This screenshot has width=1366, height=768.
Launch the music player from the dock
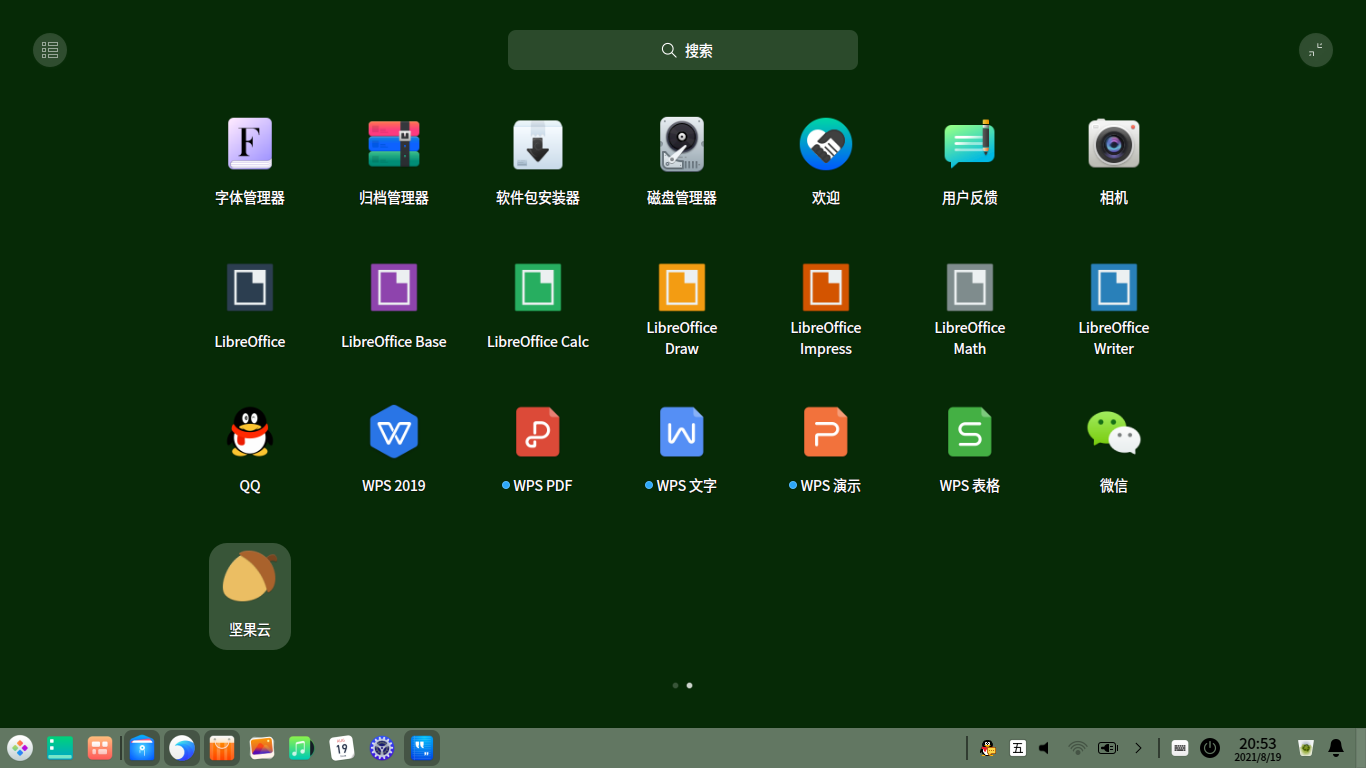[302, 748]
